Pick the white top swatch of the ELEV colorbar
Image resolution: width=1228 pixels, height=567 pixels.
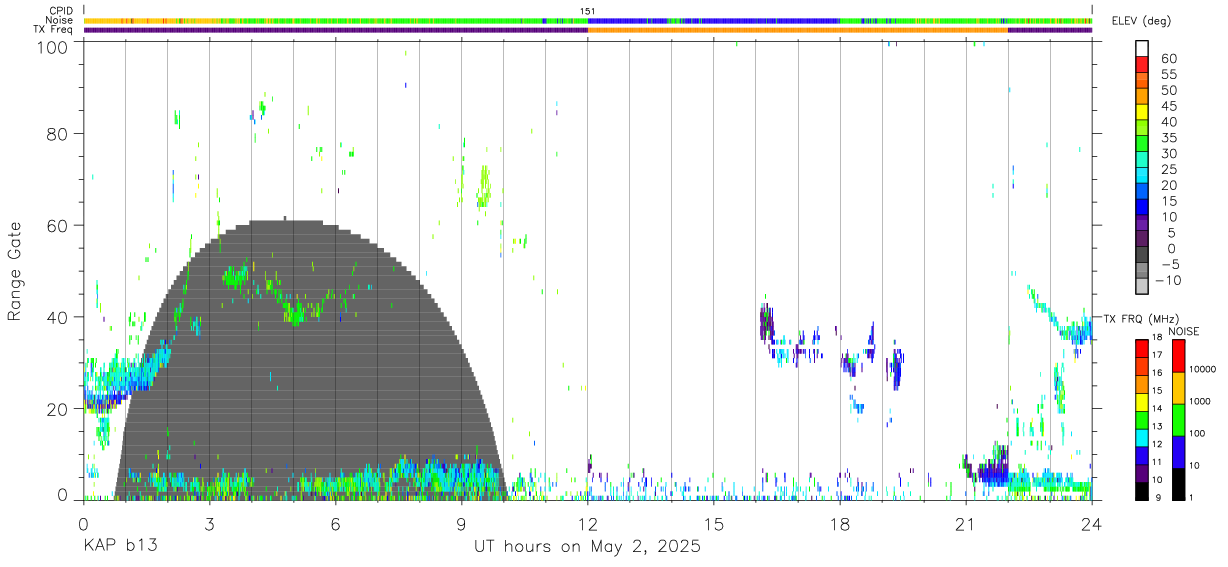(1143, 49)
